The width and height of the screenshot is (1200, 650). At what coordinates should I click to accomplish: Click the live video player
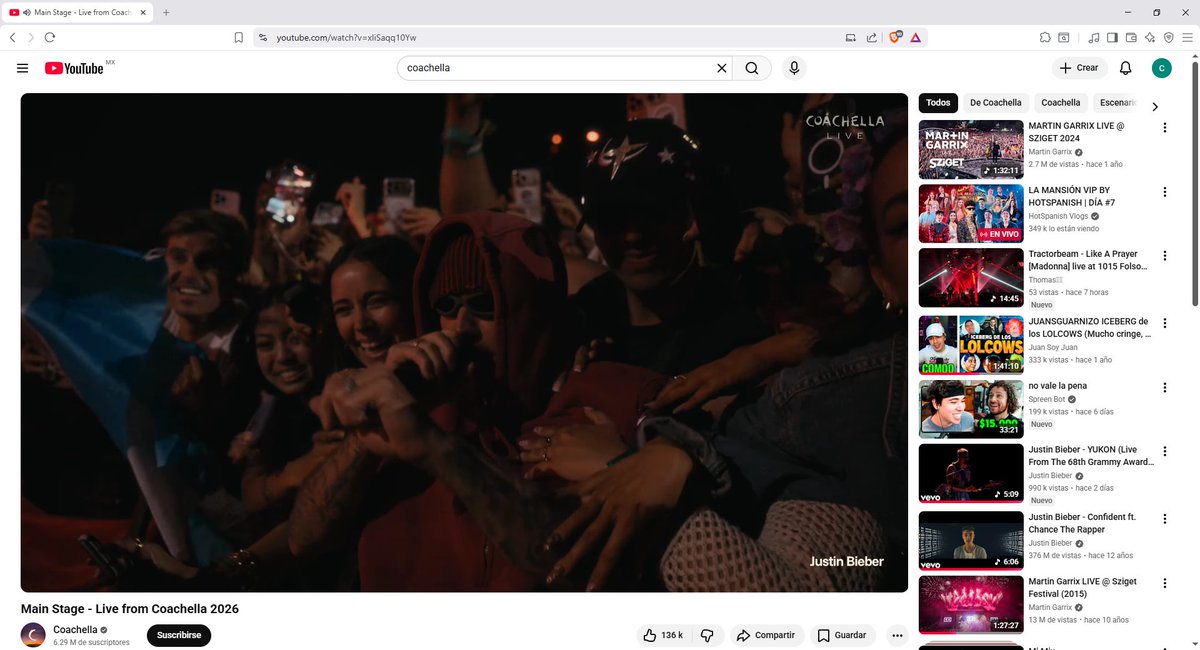(464, 342)
